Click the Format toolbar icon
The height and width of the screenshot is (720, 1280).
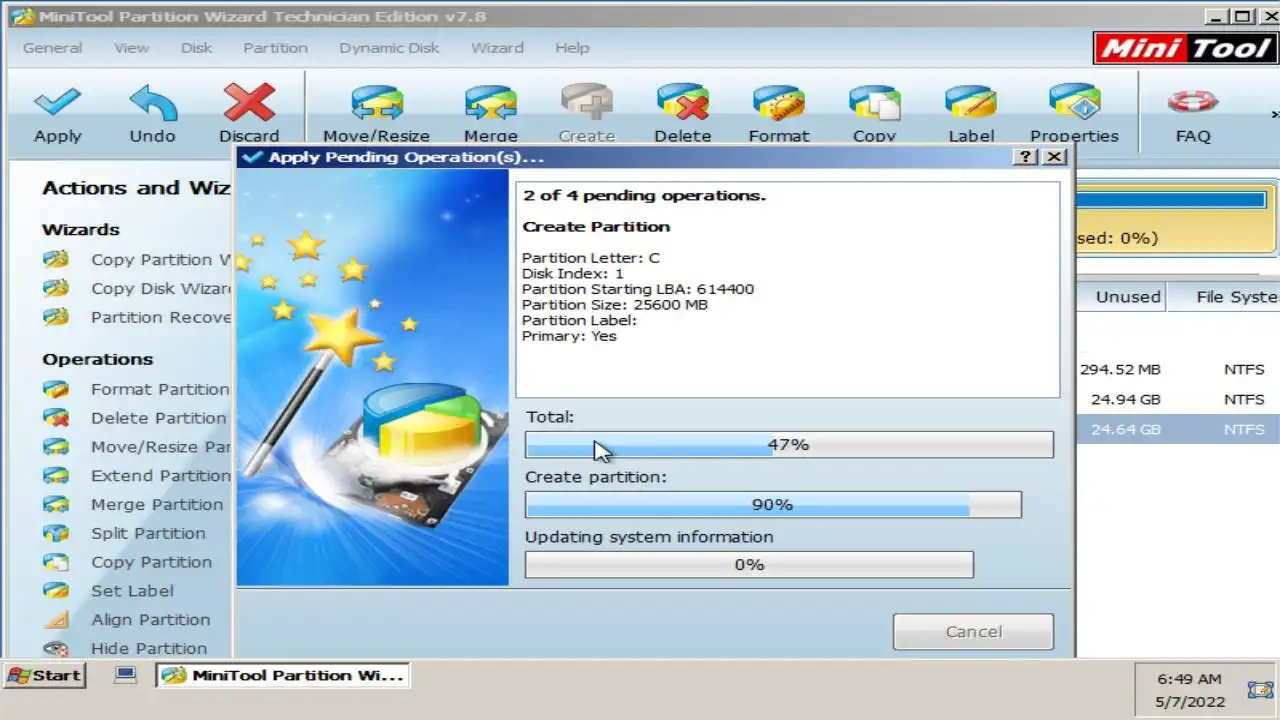click(779, 102)
